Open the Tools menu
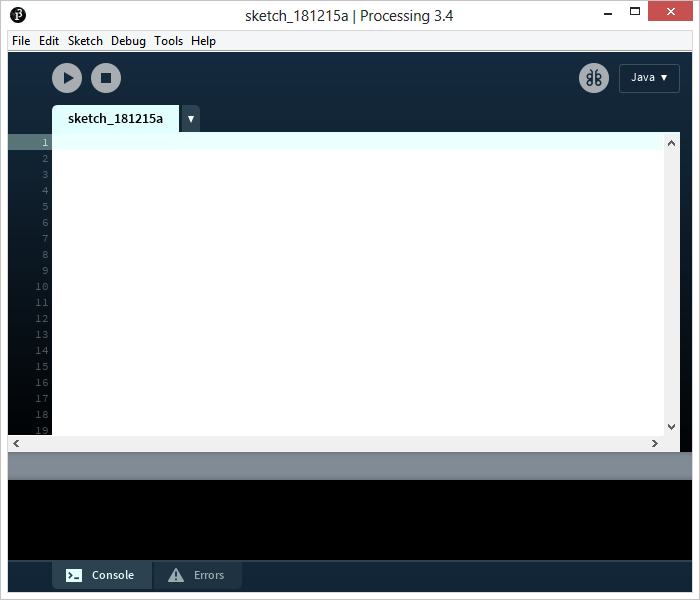700x600 pixels. [x=168, y=41]
